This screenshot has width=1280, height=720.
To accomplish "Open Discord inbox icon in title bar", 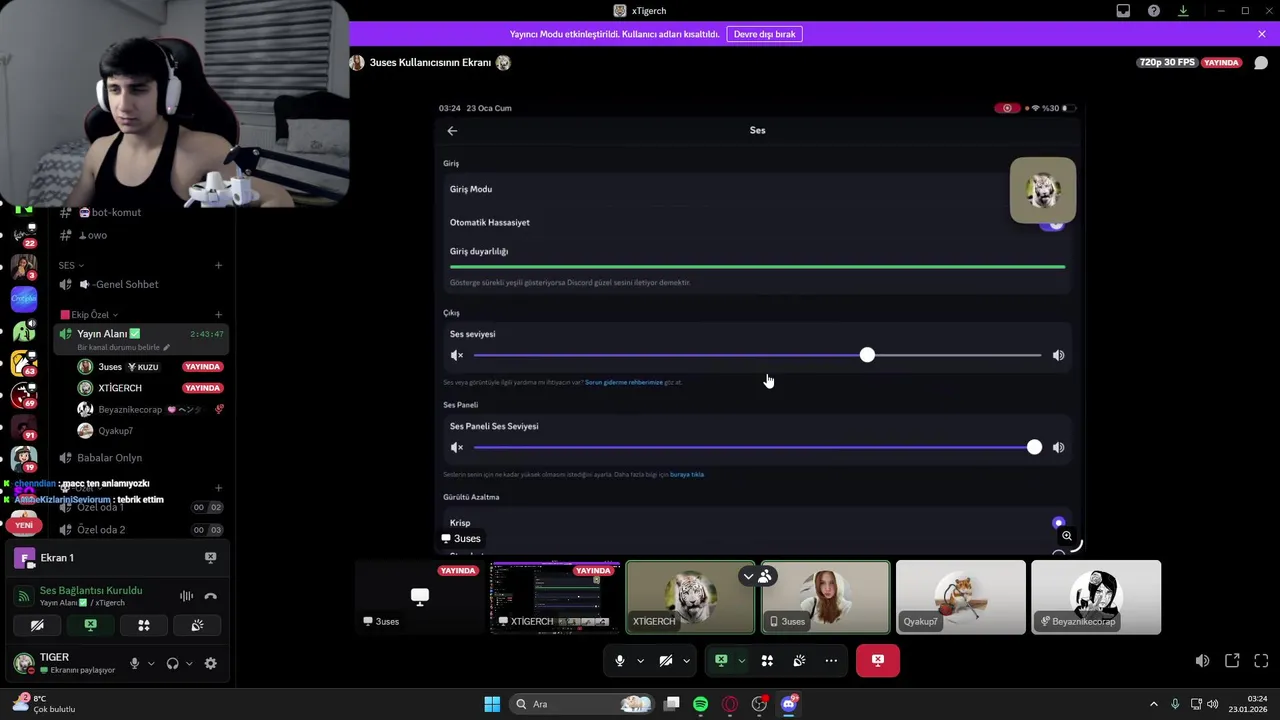I will [x=1123, y=11].
